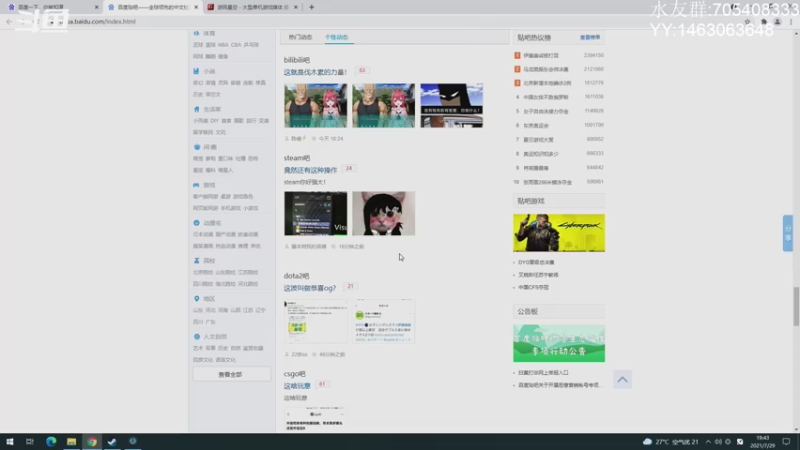The image size is (800, 450).
Task: Click the NBA link under 体育
Action: pos(223,45)
